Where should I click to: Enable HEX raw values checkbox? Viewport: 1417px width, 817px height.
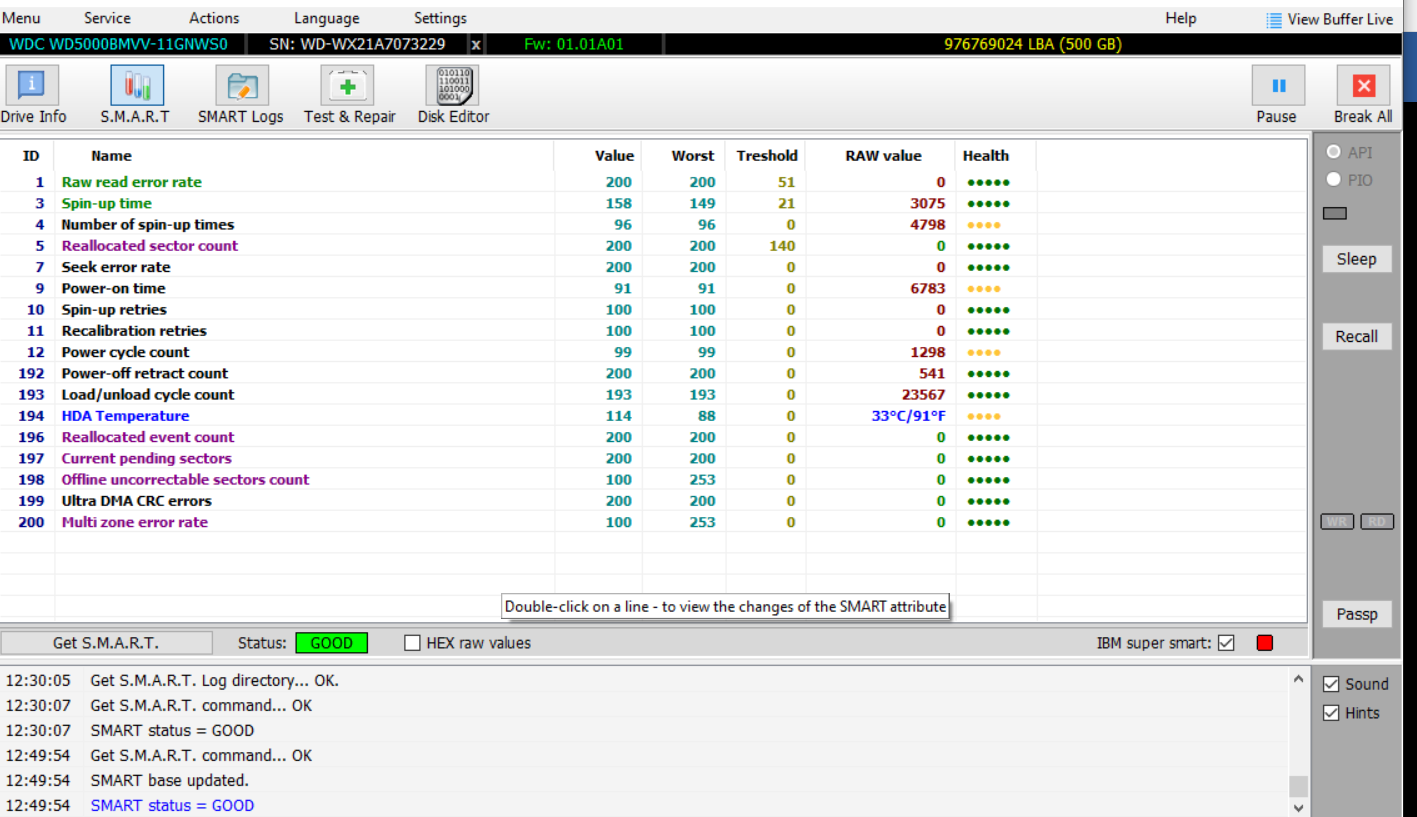412,643
